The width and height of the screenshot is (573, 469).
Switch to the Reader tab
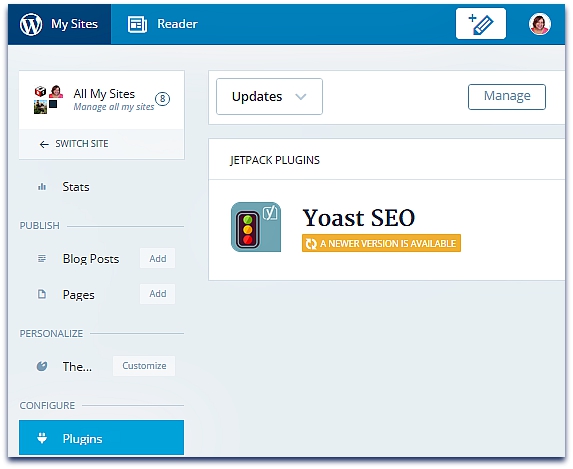click(163, 24)
